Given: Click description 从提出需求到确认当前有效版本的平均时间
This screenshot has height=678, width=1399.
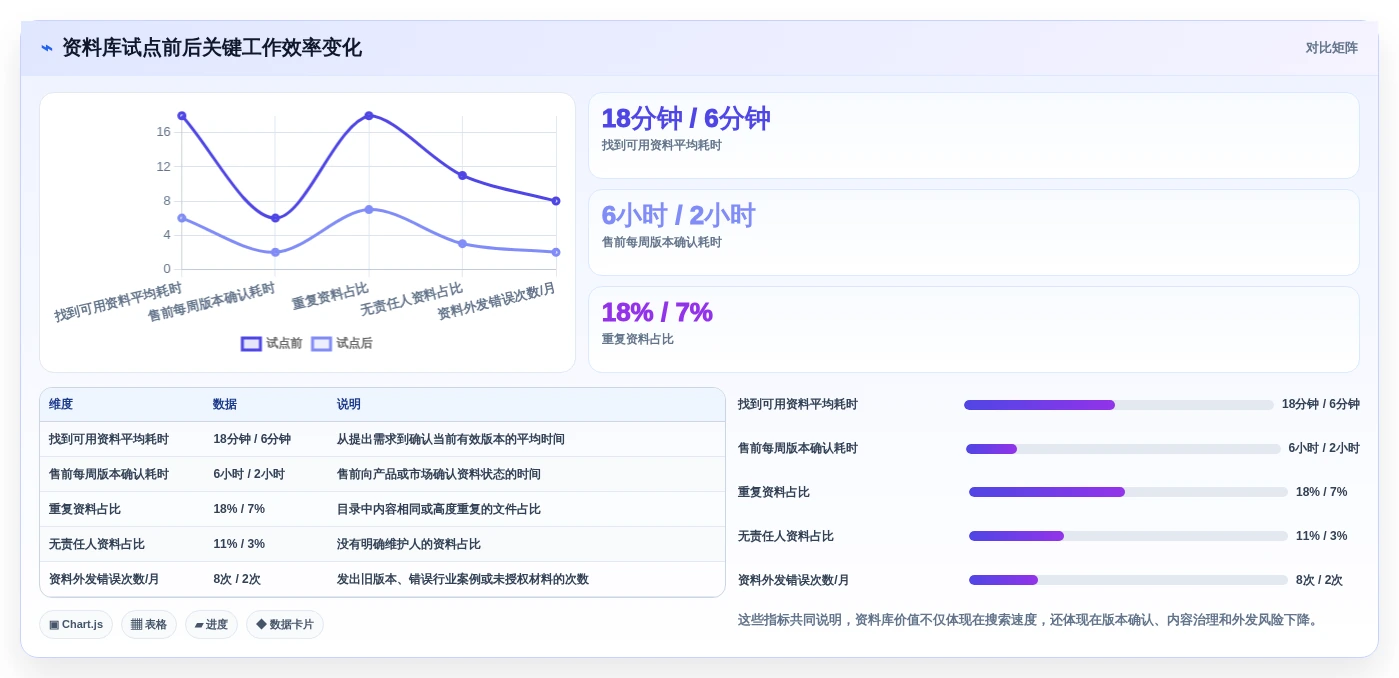Looking at the screenshot, I should tap(451, 439).
